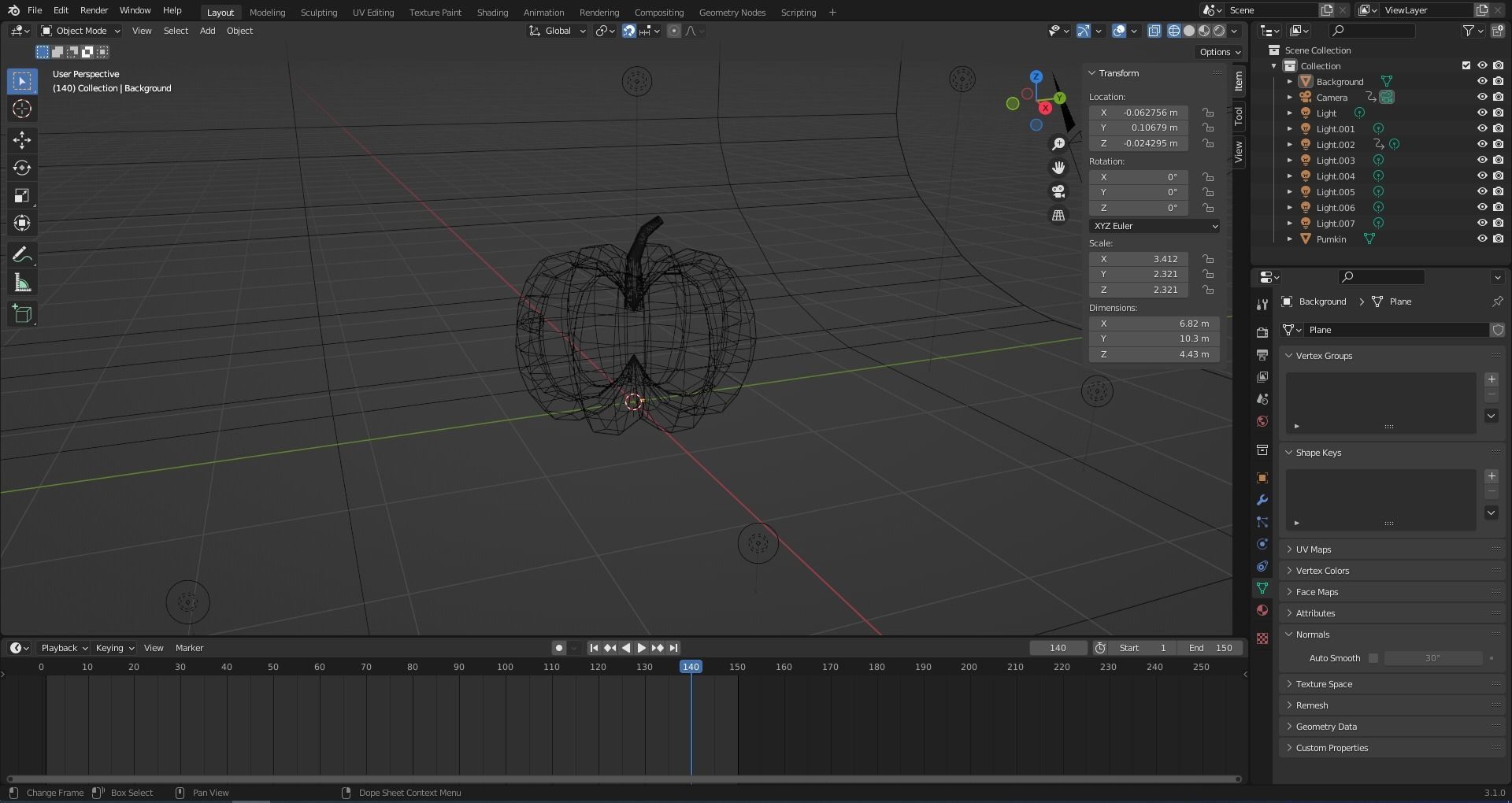
Task: Toggle auto keying record button
Action: (x=558, y=648)
